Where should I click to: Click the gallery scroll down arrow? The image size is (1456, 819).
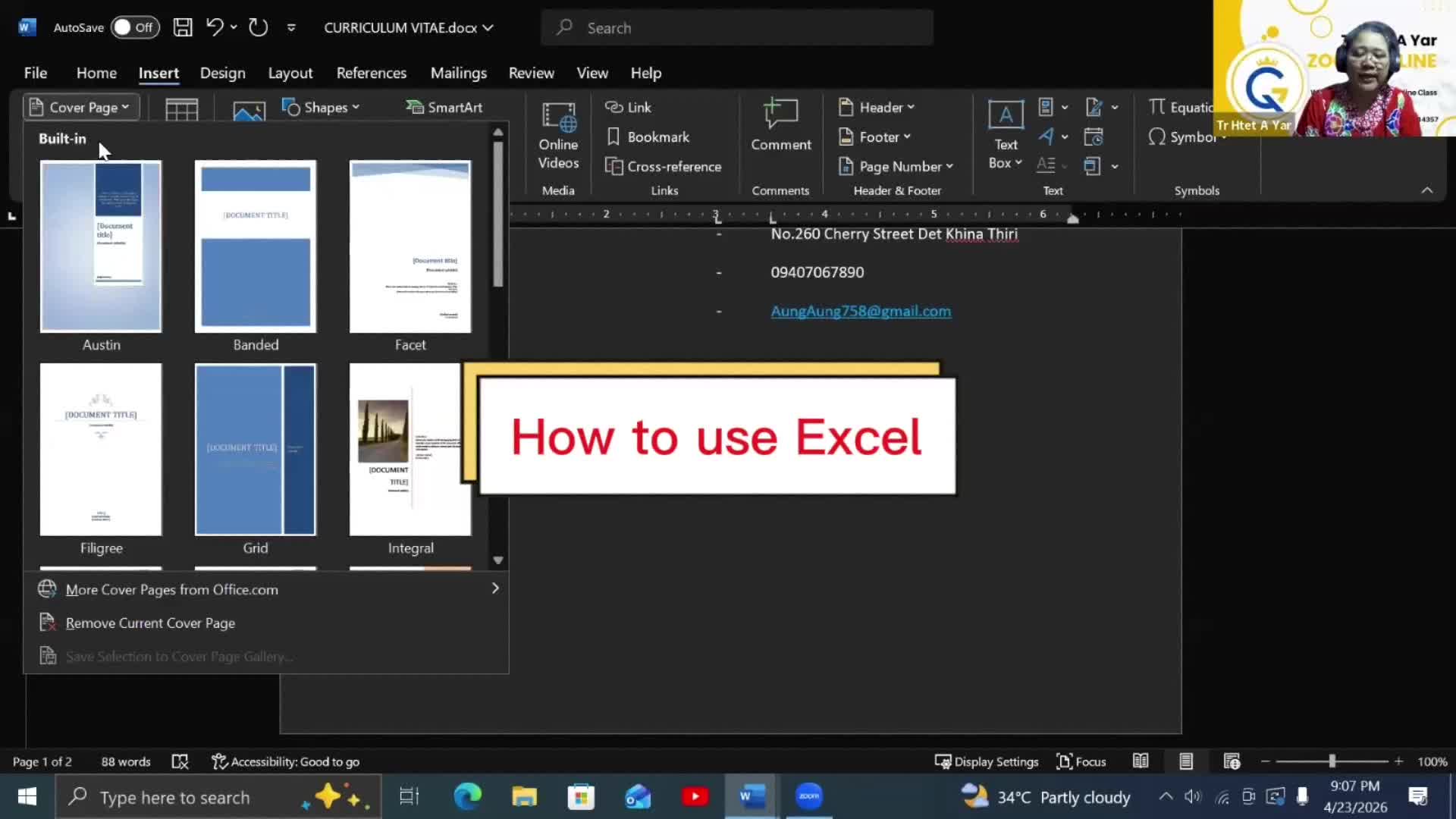click(x=498, y=560)
